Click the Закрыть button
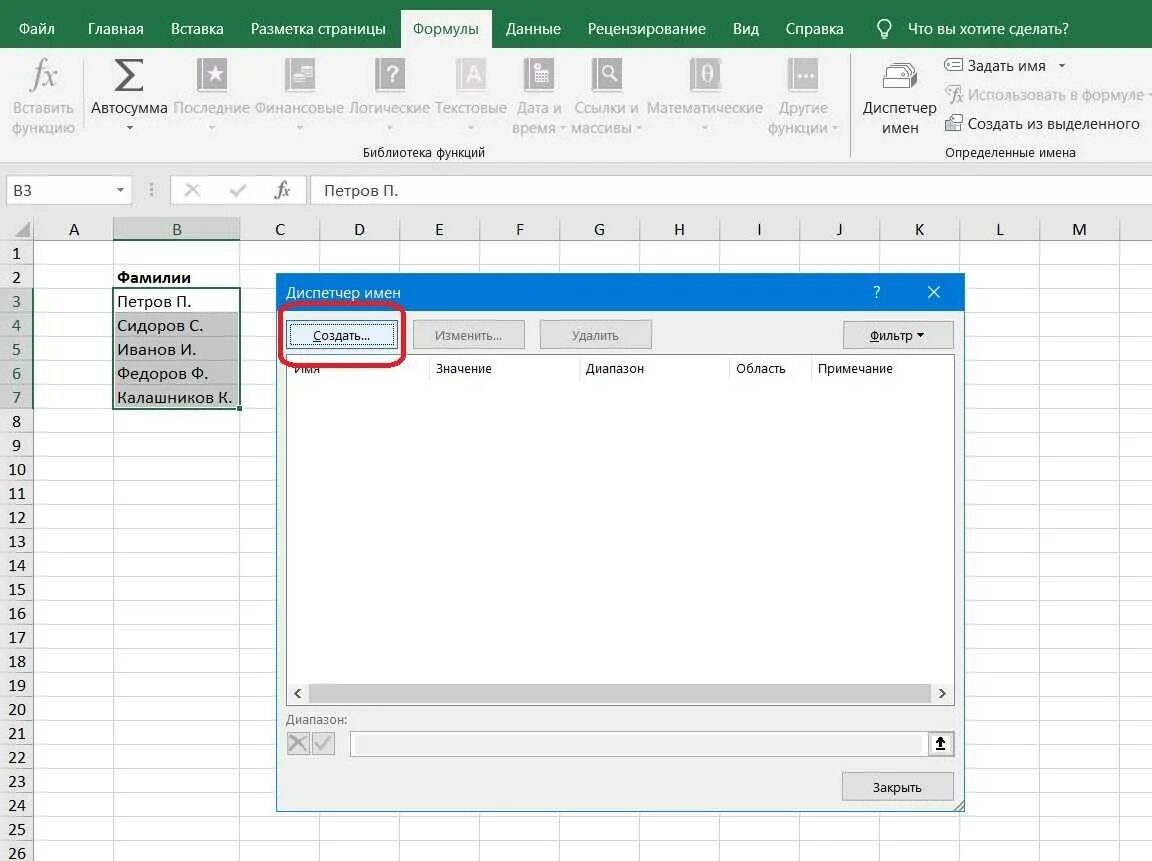1152x861 pixels. coord(897,787)
